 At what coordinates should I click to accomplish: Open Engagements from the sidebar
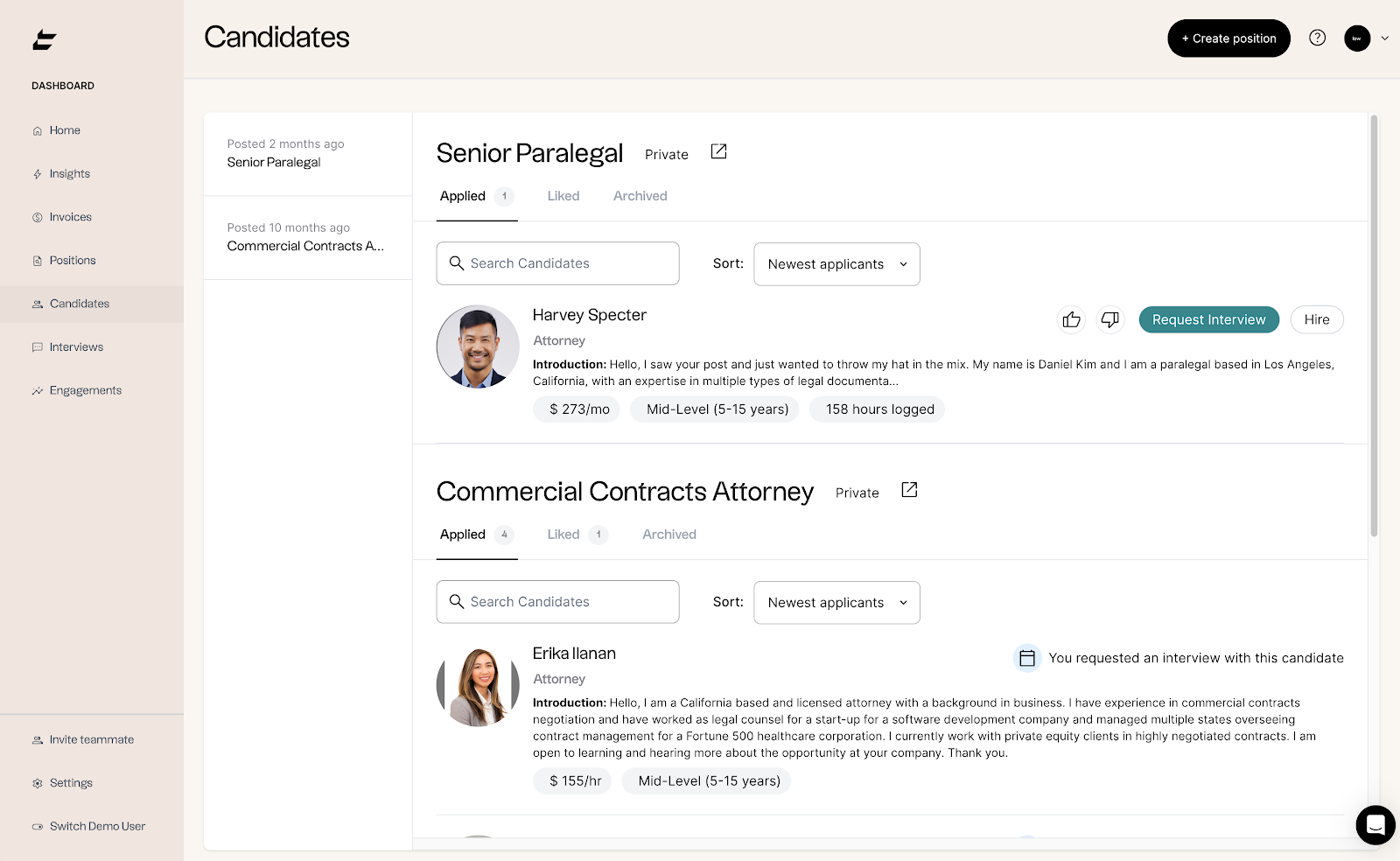pos(84,389)
